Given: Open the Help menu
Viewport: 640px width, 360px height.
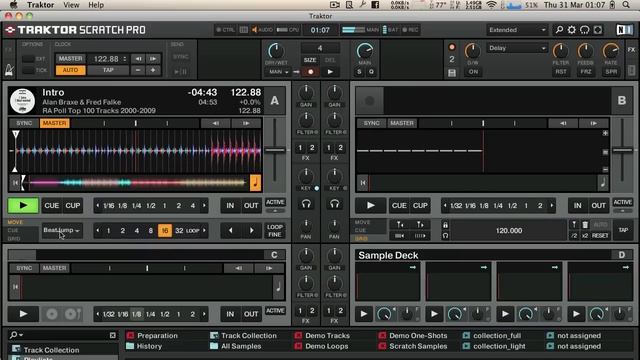Looking at the screenshot, I should pyautogui.click(x=96, y=5).
